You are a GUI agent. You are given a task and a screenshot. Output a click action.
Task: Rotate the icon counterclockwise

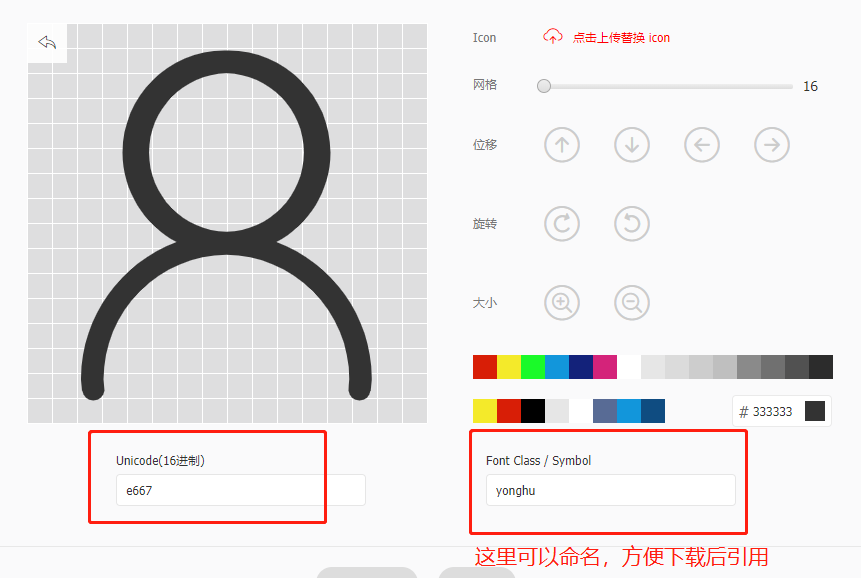631,223
